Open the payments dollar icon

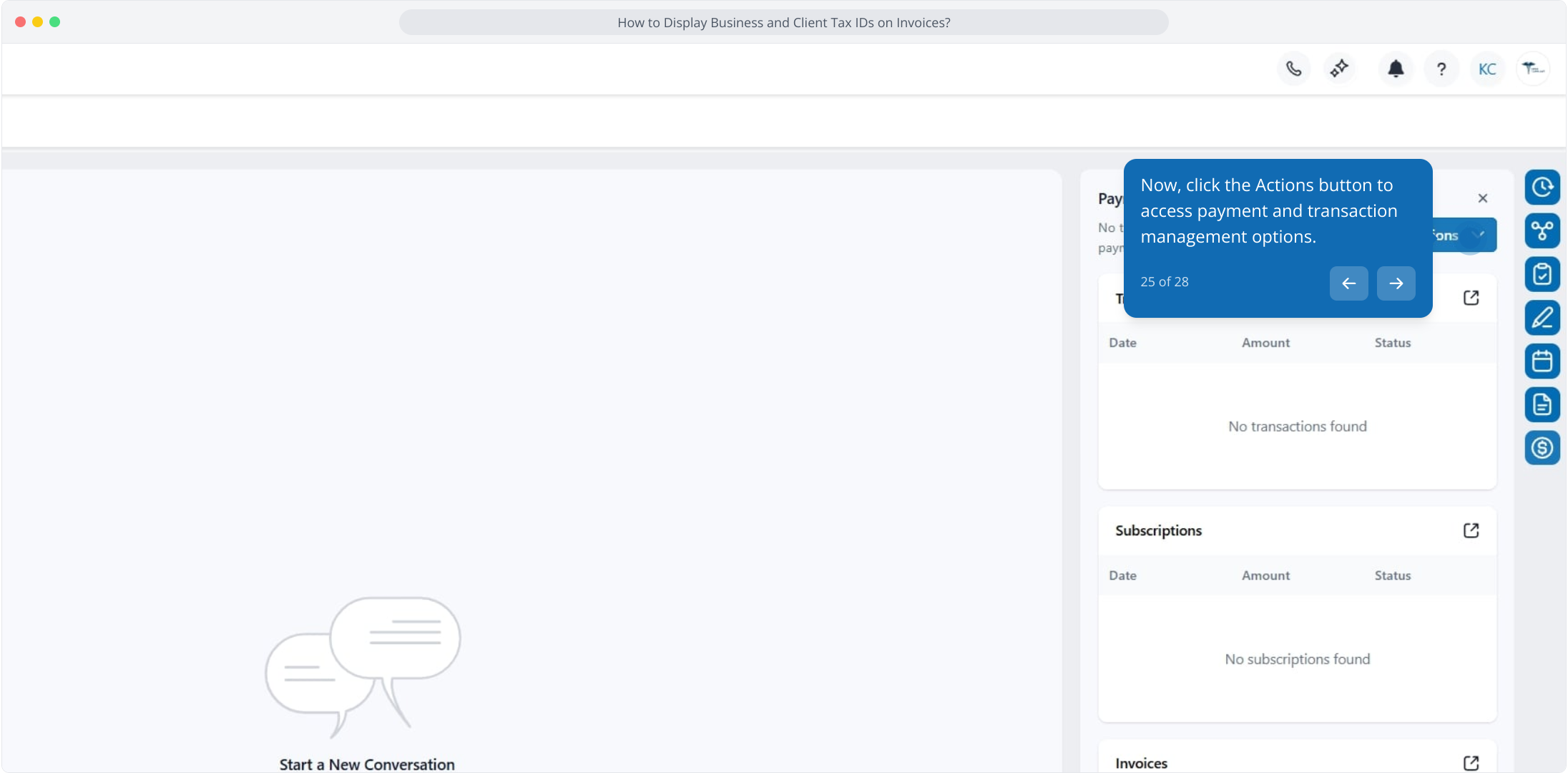(x=1542, y=448)
